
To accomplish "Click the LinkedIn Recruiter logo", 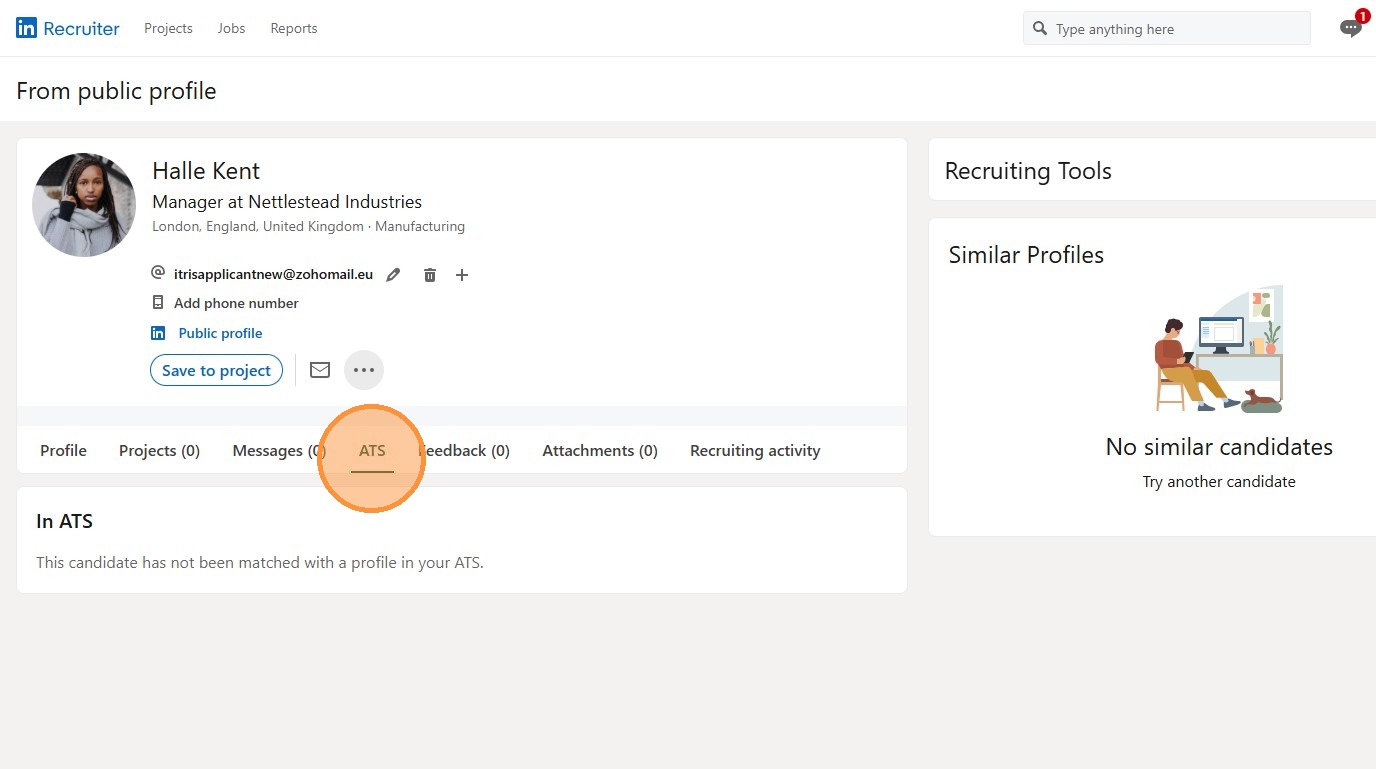I will [67, 28].
